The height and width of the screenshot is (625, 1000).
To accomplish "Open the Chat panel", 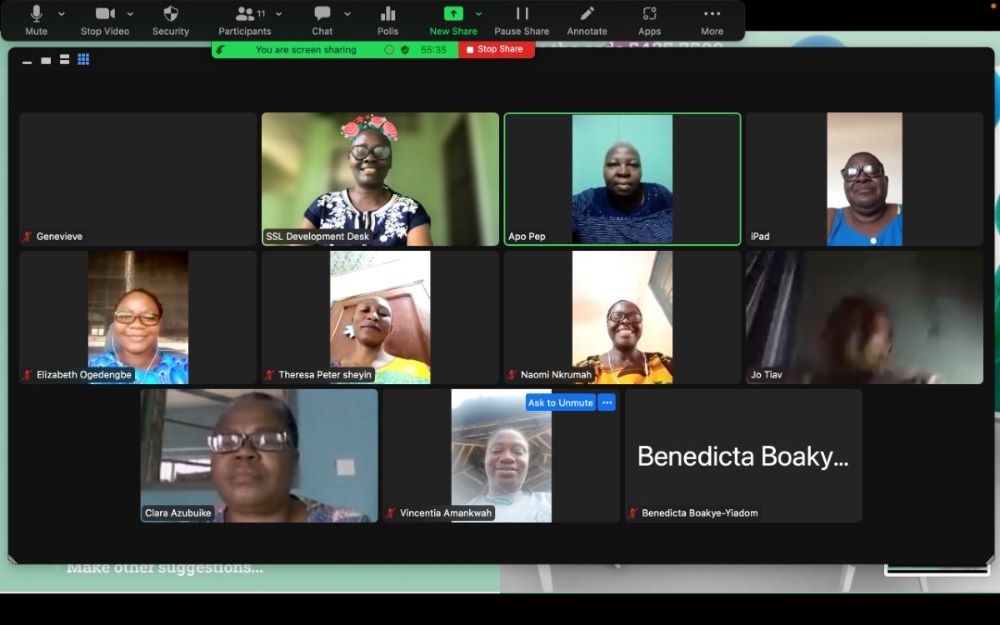I will click(x=322, y=14).
